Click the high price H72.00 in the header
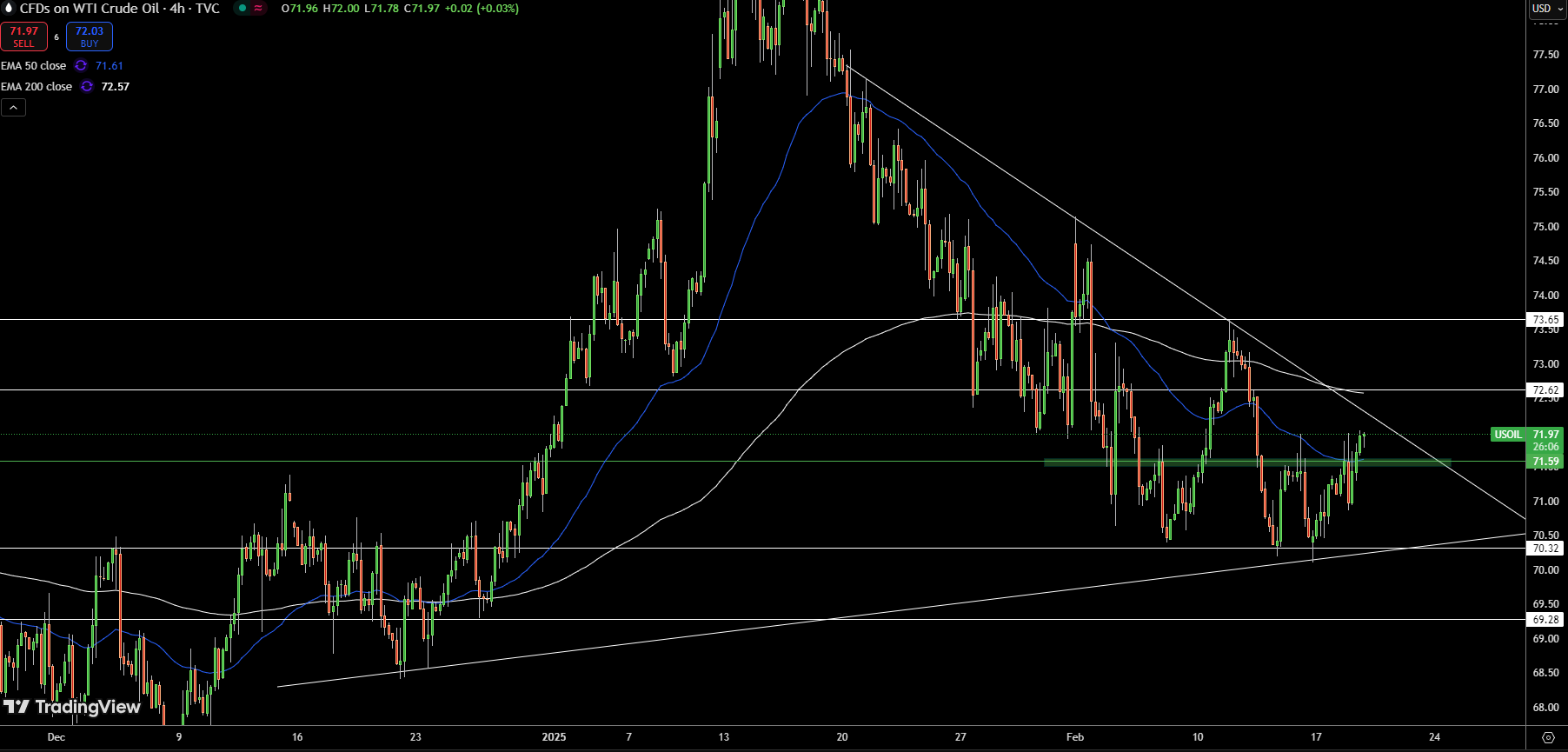Screen dimensions: 1568x752 [x=341, y=8]
